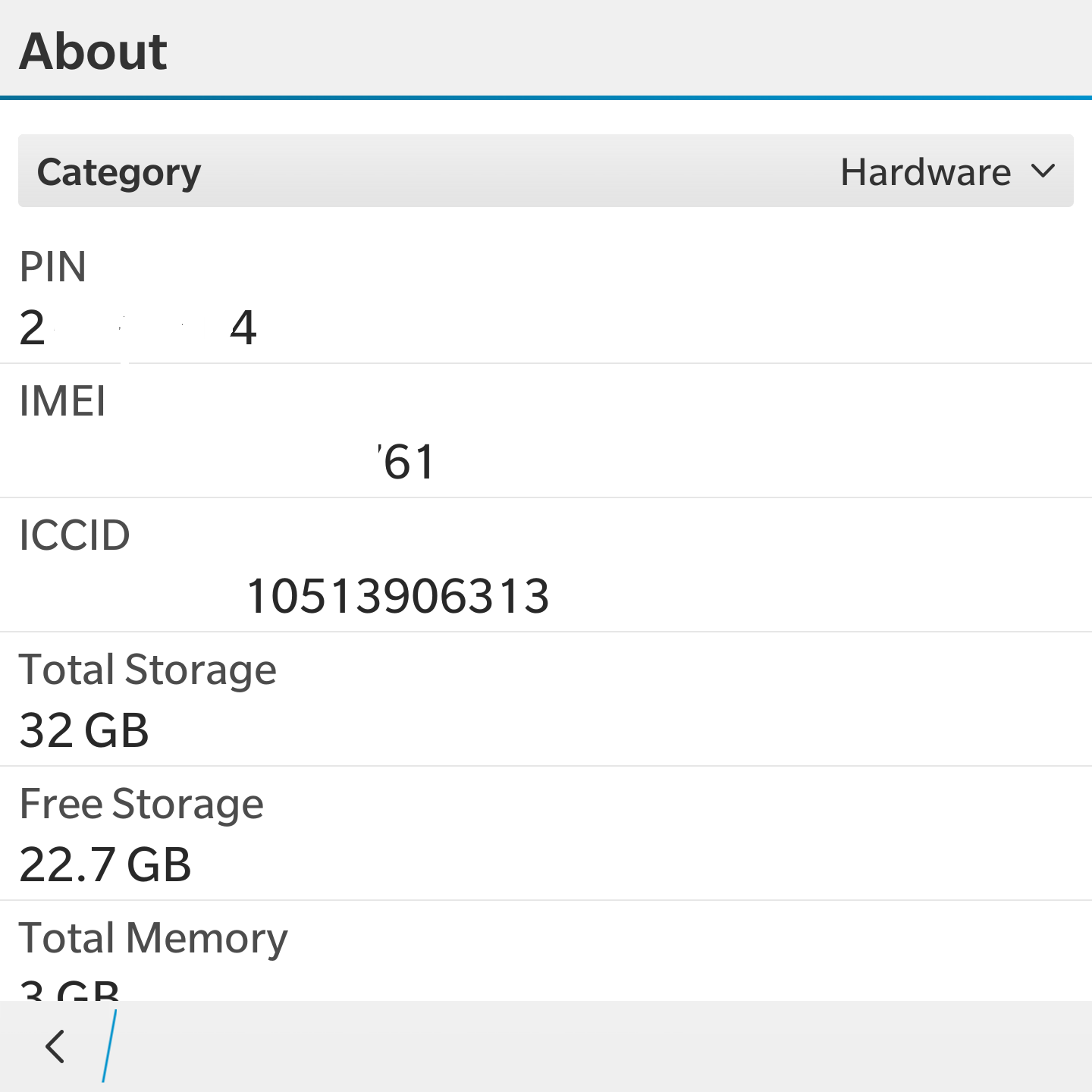
Task: Click the 3 GB memory value
Action: (x=70, y=989)
